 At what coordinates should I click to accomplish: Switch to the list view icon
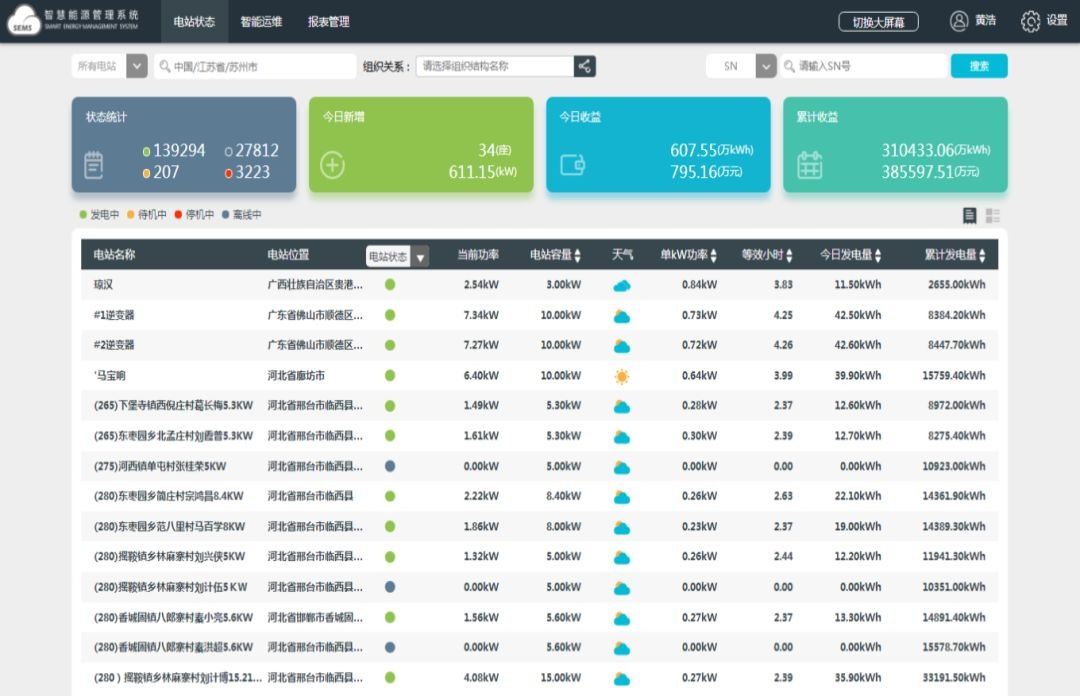(x=969, y=216)
